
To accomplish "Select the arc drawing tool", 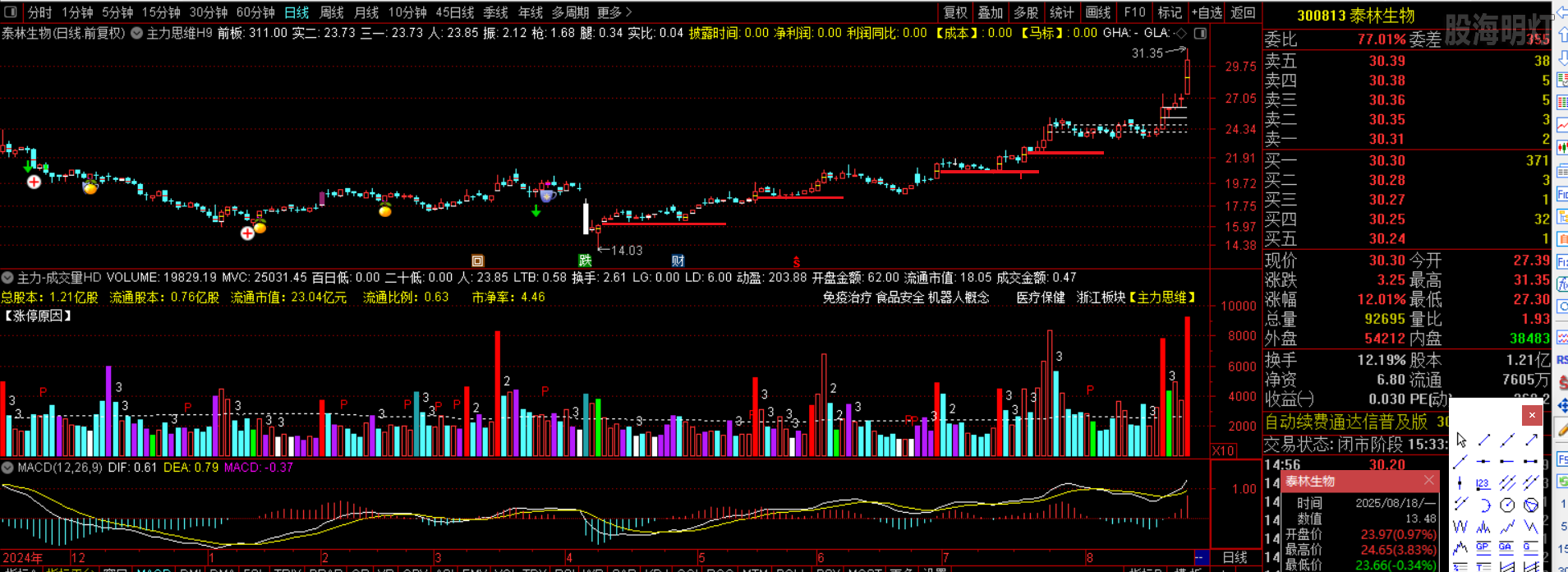I will coord(1483,505).
